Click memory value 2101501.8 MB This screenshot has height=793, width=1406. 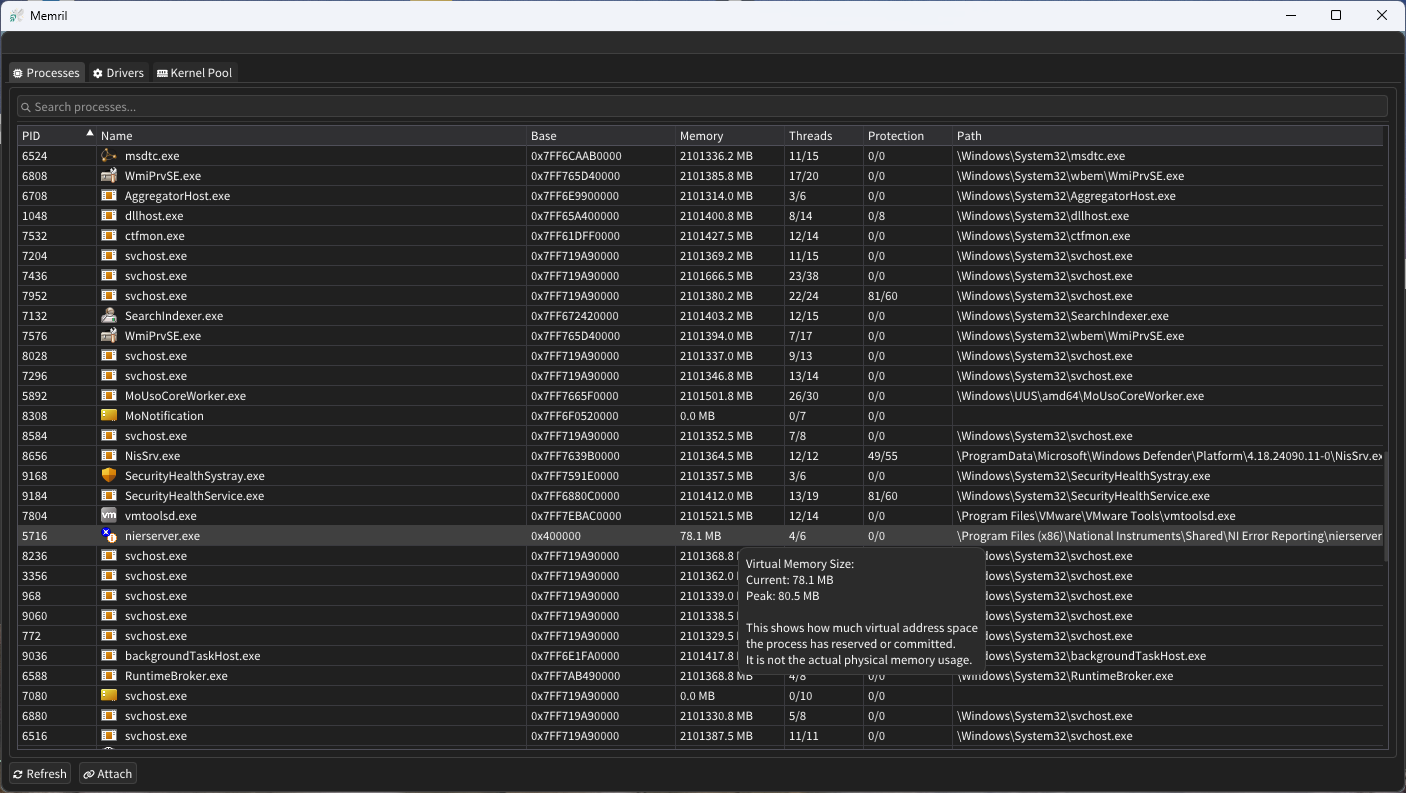716,396
